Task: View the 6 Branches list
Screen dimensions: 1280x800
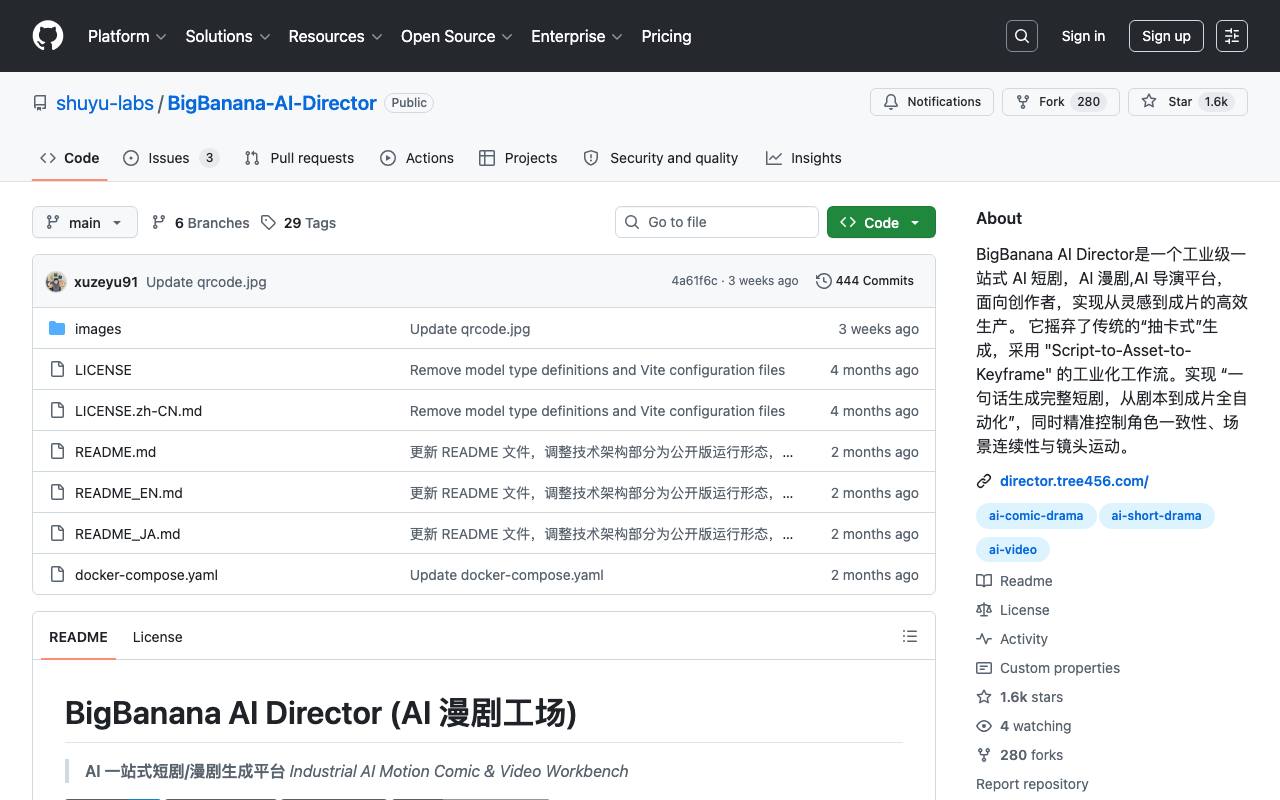Action: (x=200, y=223)
